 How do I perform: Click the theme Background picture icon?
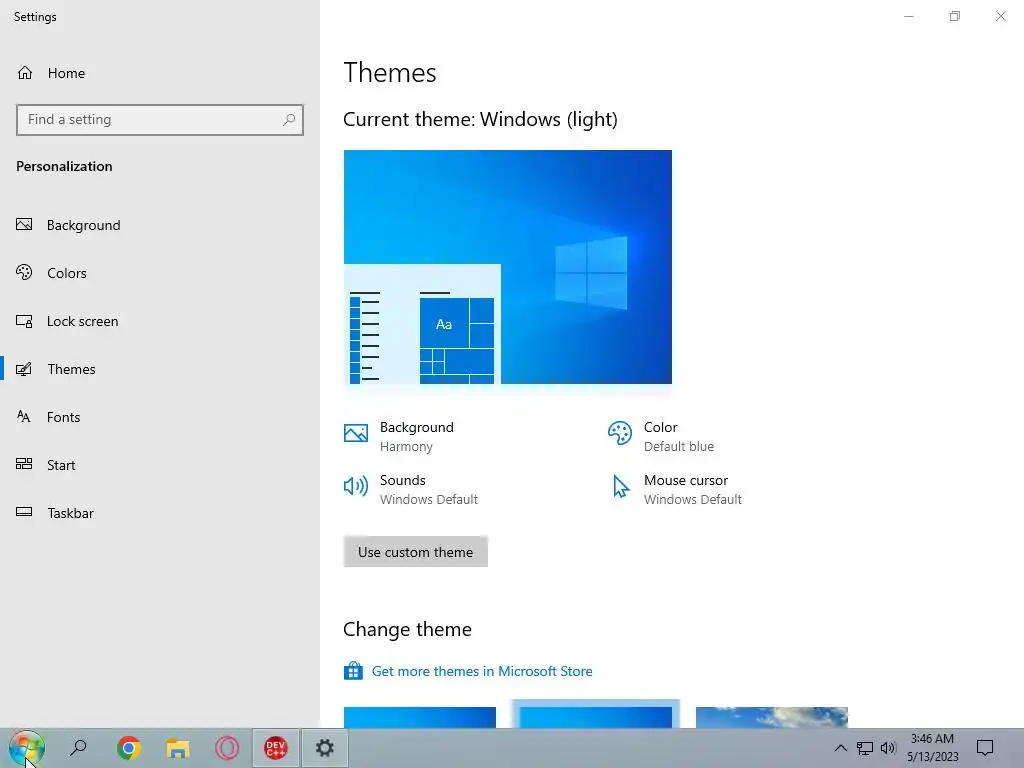pyautogui.click(x=356, y=433)
